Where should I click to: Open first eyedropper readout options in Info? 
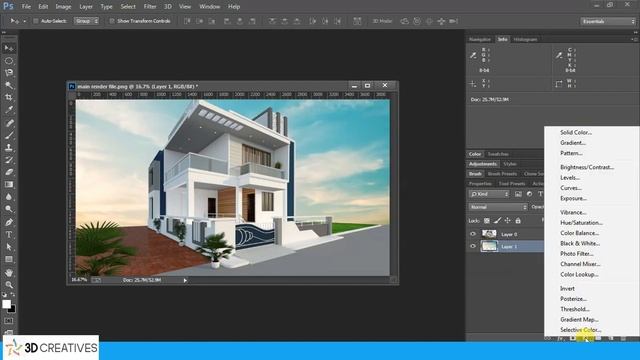[x=473, y=56]
